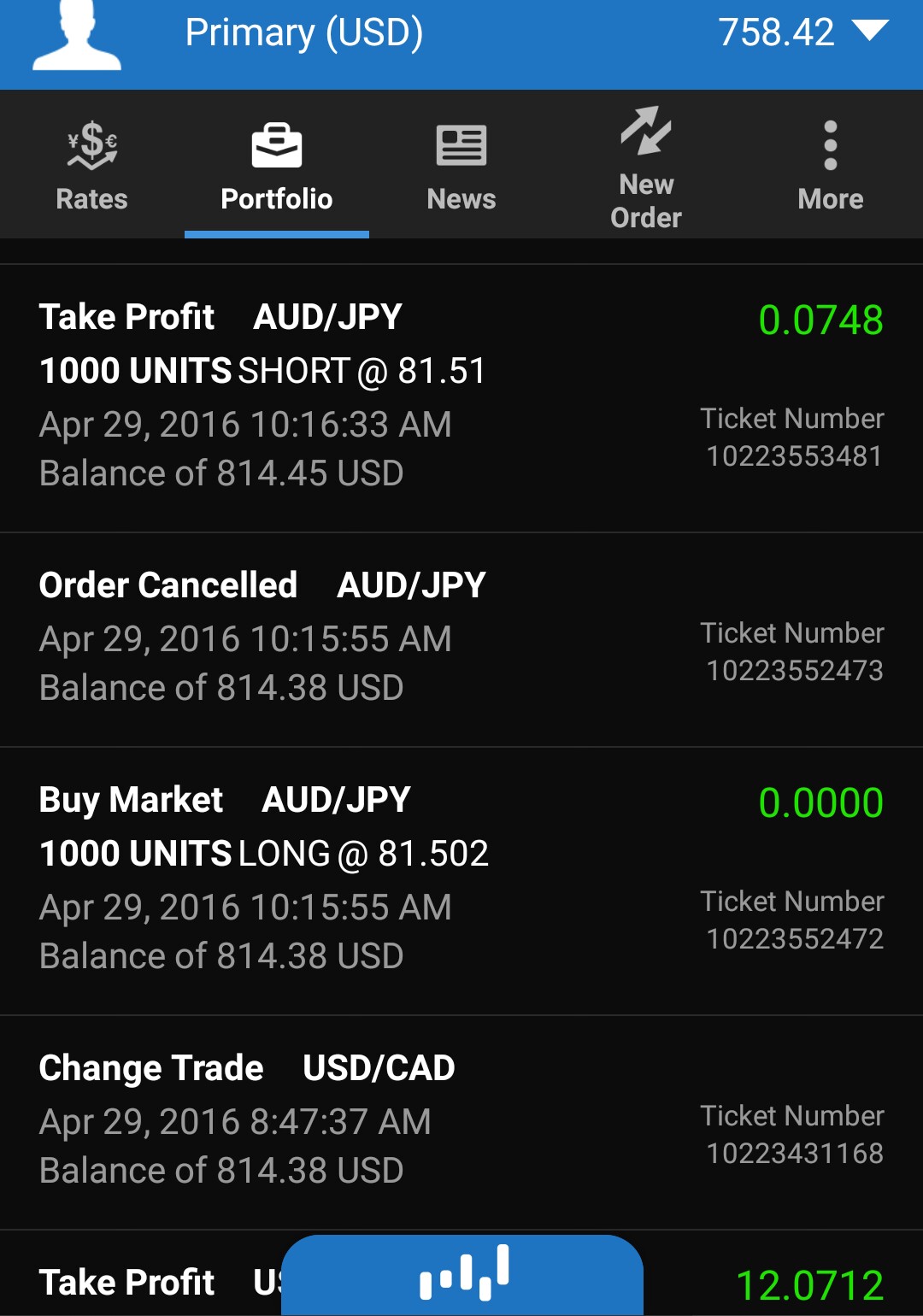Tap the account profile avatar icon
923x1316 pixels.
(x=77, y=38)
